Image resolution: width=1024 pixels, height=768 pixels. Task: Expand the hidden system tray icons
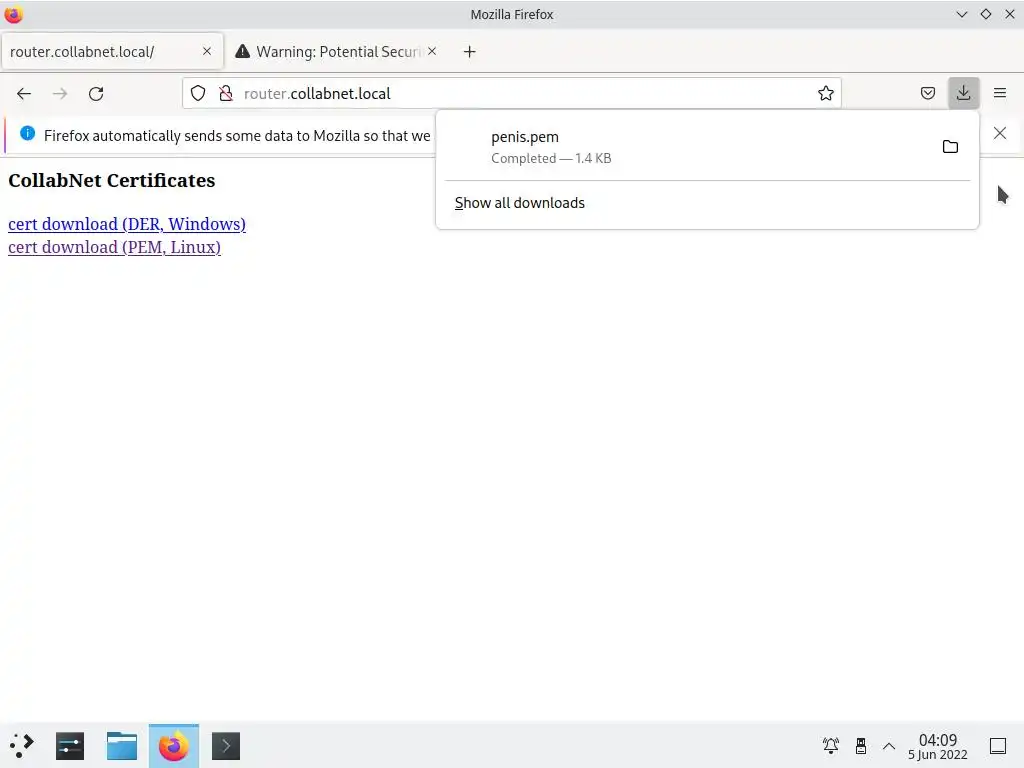[889, 746]
